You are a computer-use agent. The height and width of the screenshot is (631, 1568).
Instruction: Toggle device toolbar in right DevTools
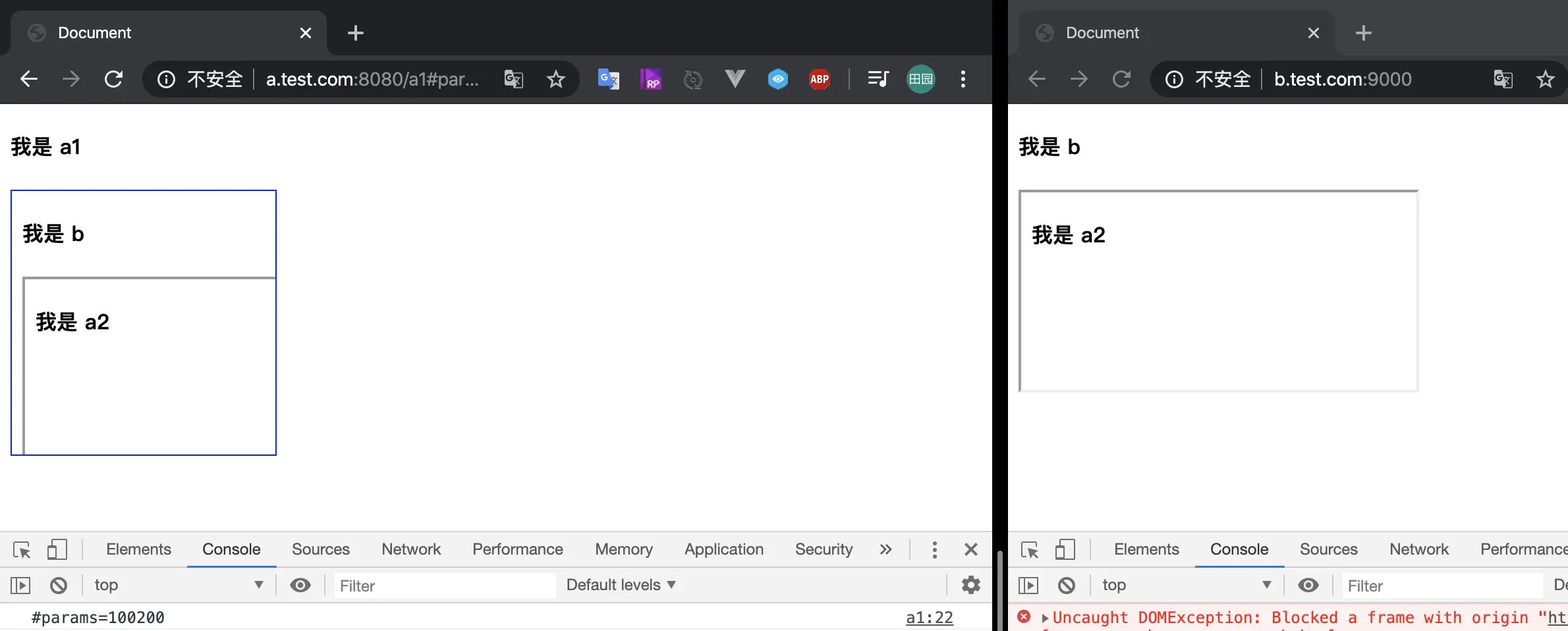tap(1065, 549)
